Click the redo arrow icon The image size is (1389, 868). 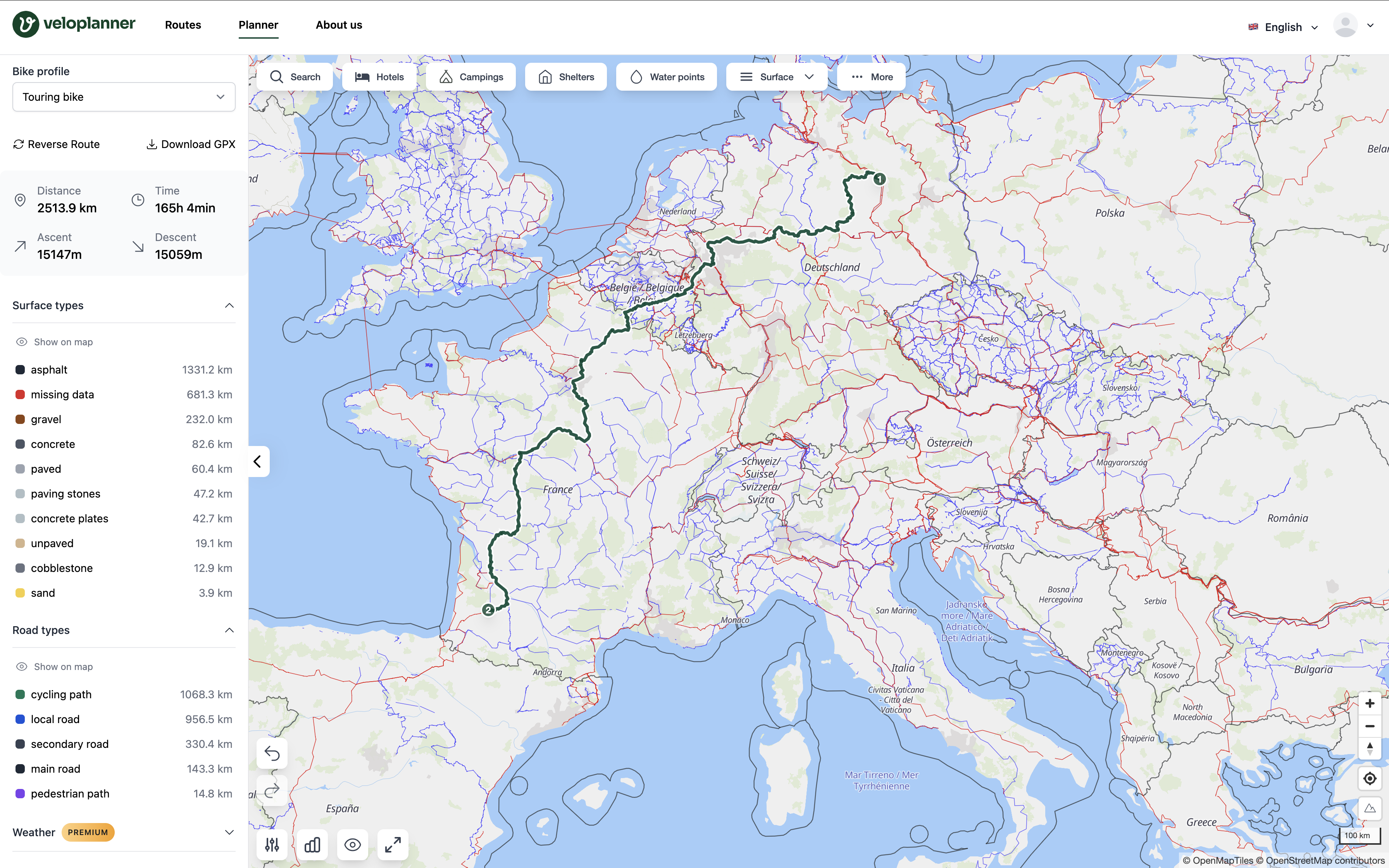click(272, 790)
